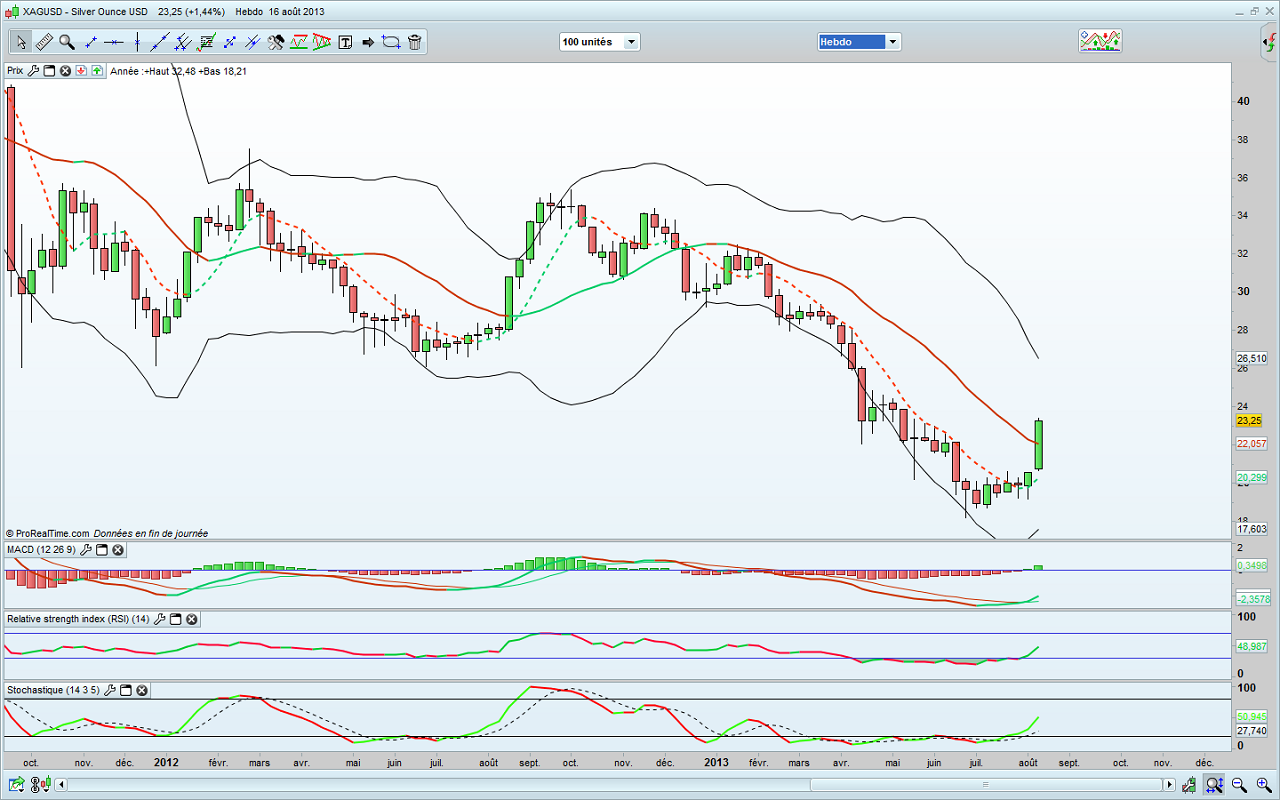Click the Prix panel label tab
The image size is (1280, 800).
[x=15, y=71]
